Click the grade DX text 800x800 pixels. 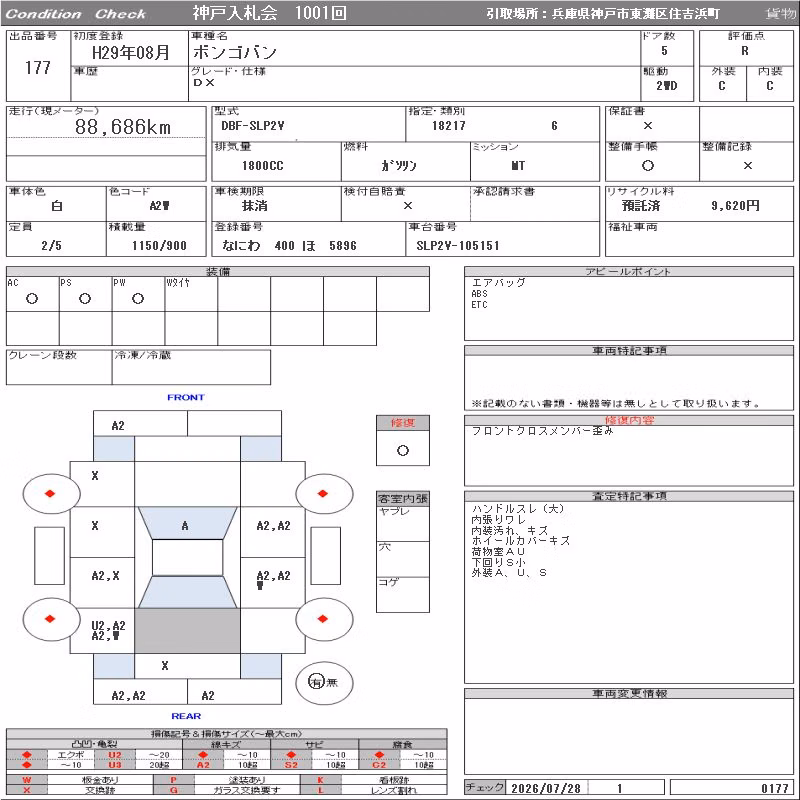(204, 82)
